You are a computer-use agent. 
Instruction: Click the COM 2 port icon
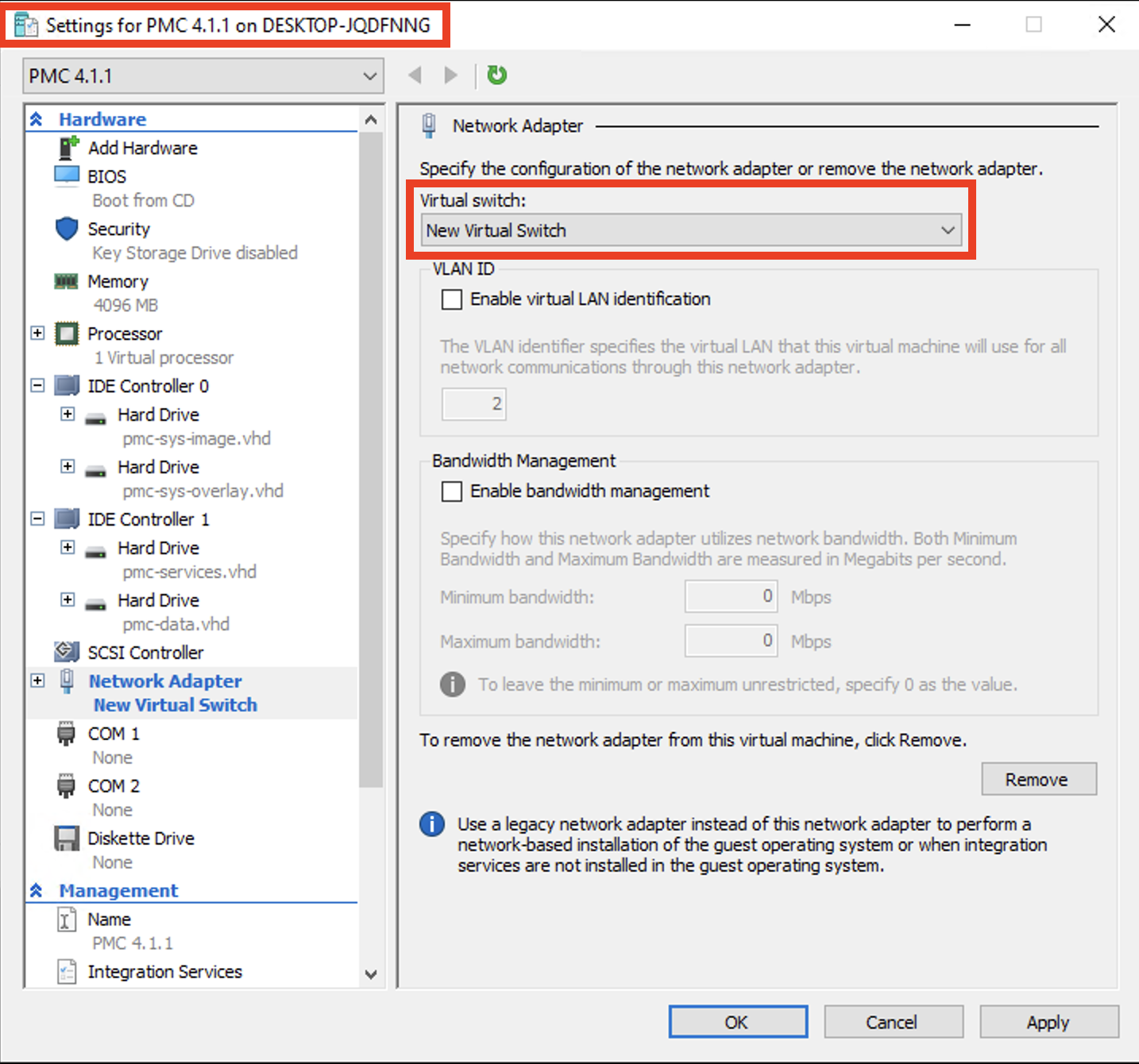click(66, 785)
